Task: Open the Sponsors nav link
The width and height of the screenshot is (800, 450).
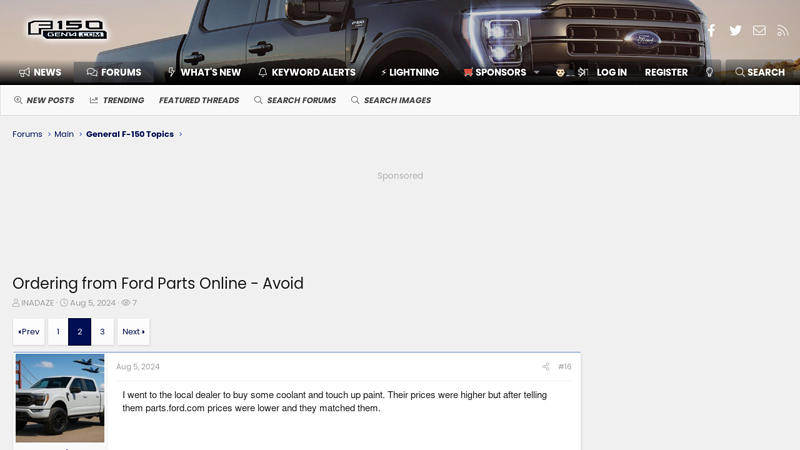Action: coord(495,72)
